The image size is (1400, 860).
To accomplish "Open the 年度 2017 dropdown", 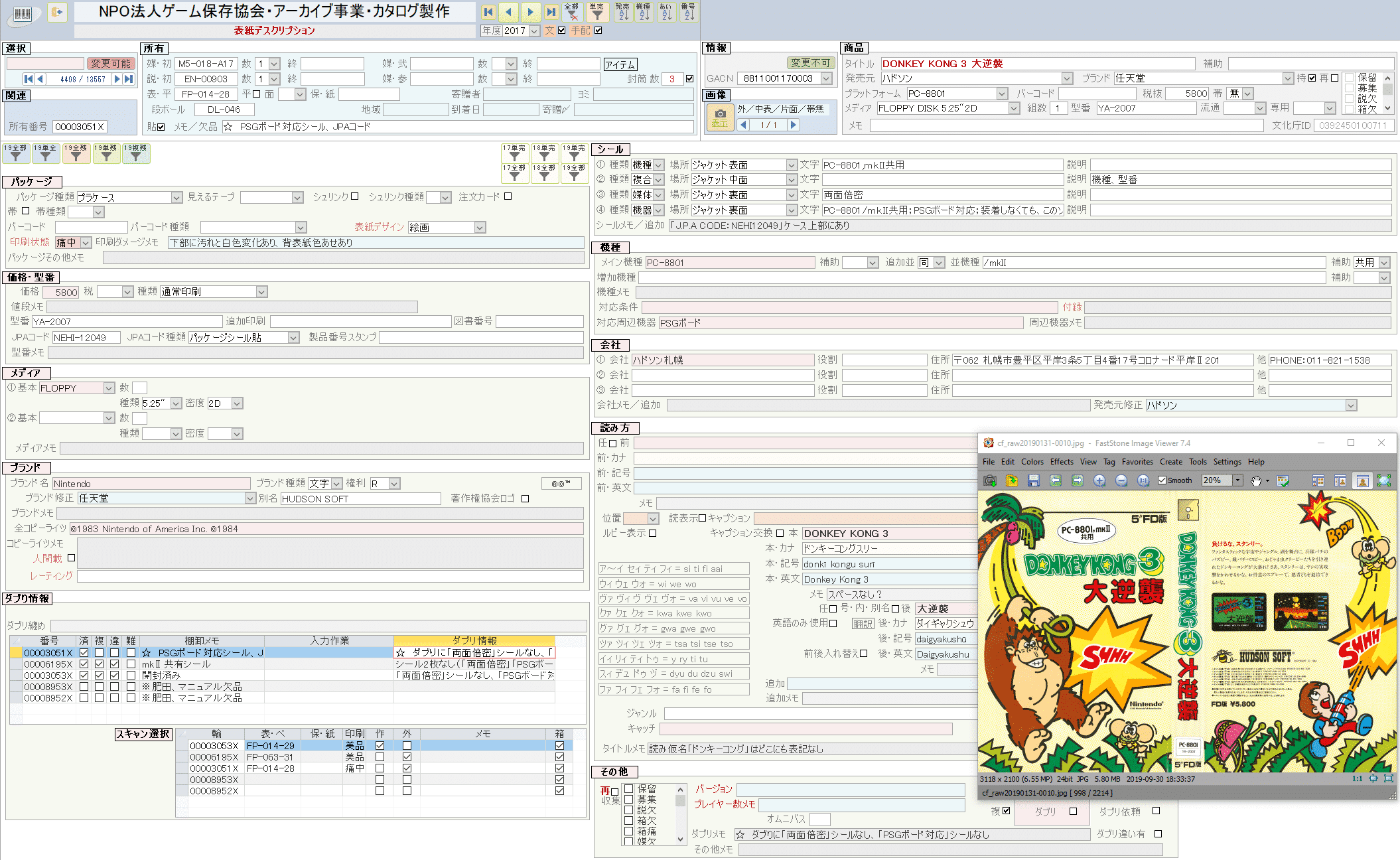I will [534, 31].
